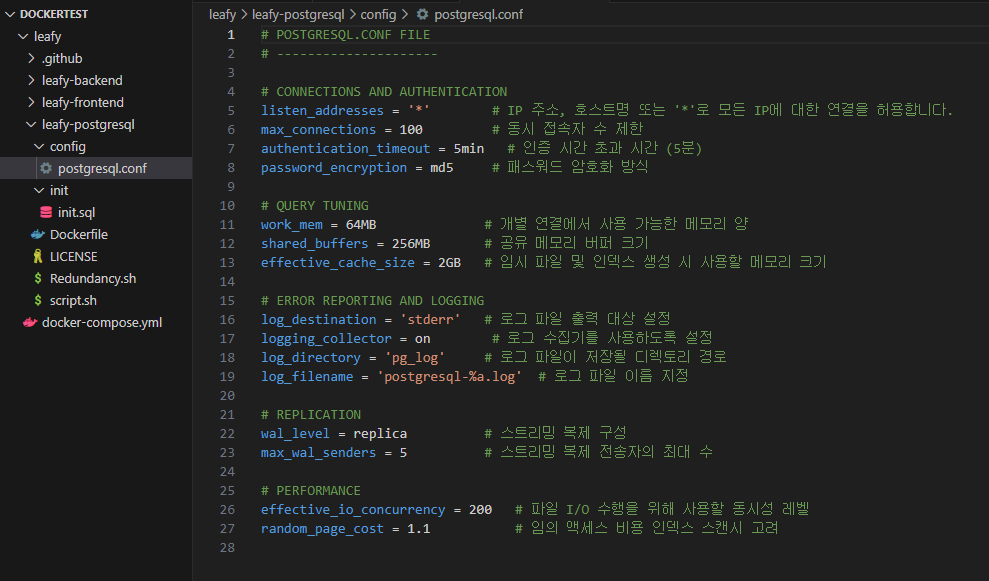Screen dimensions: 989x581
Task: Click the authentication_timeout setting name
Action: [x=345, y=148]
